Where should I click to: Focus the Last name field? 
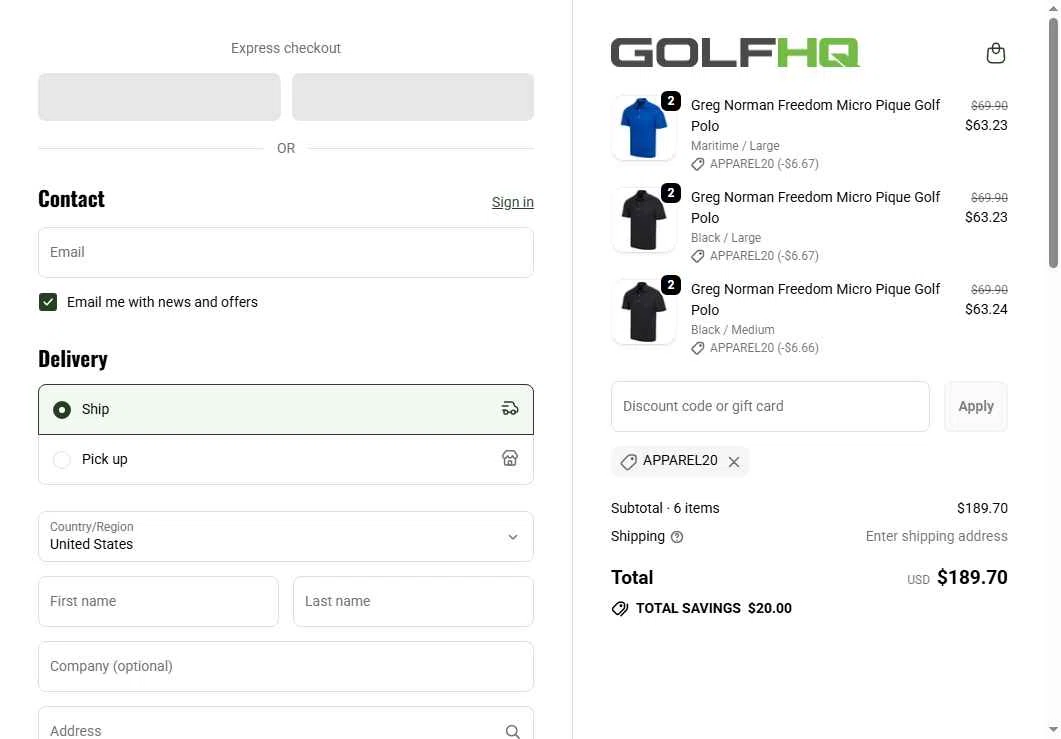[413, 601]
